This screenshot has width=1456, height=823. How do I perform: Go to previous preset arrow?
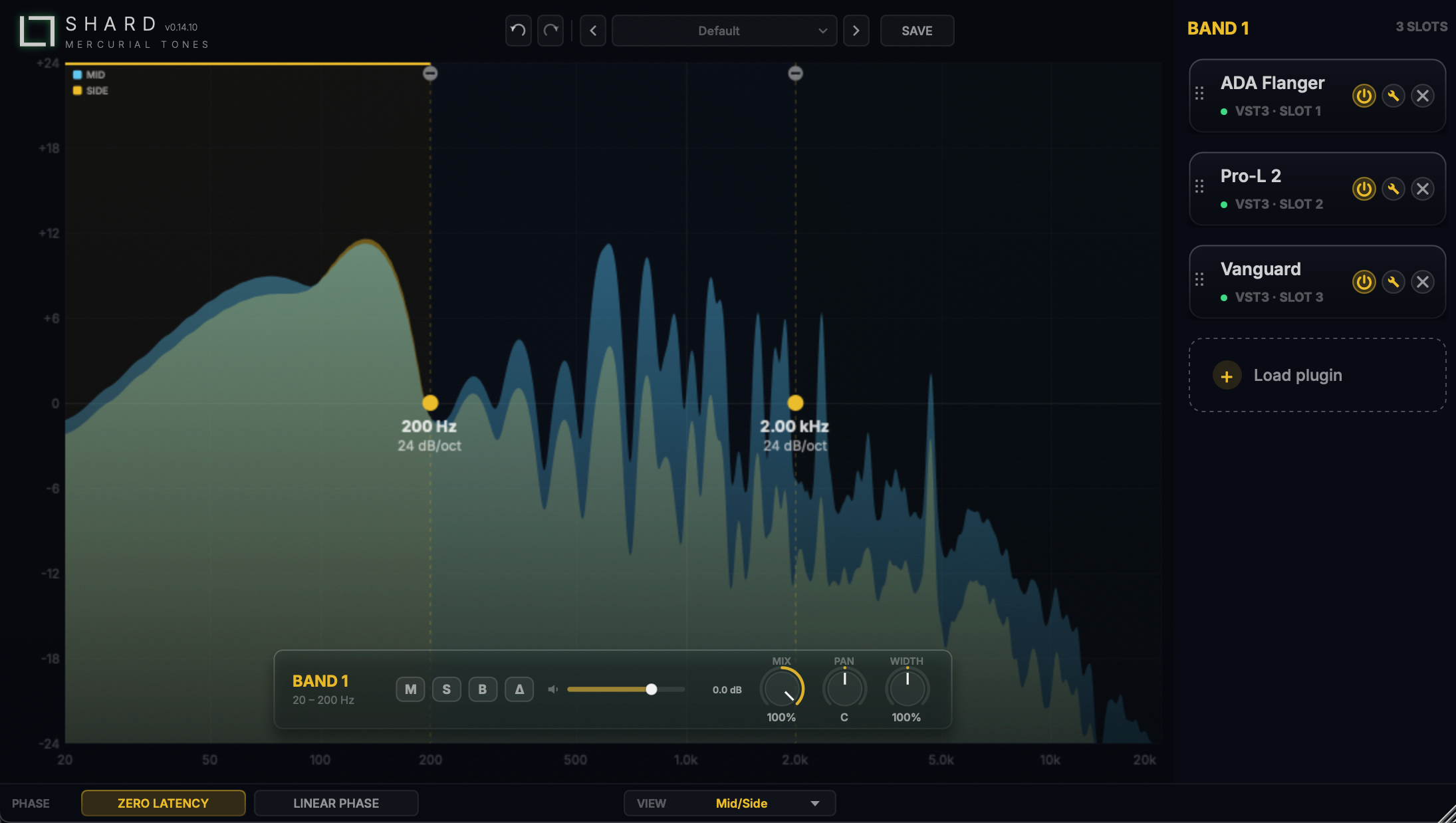593,31
